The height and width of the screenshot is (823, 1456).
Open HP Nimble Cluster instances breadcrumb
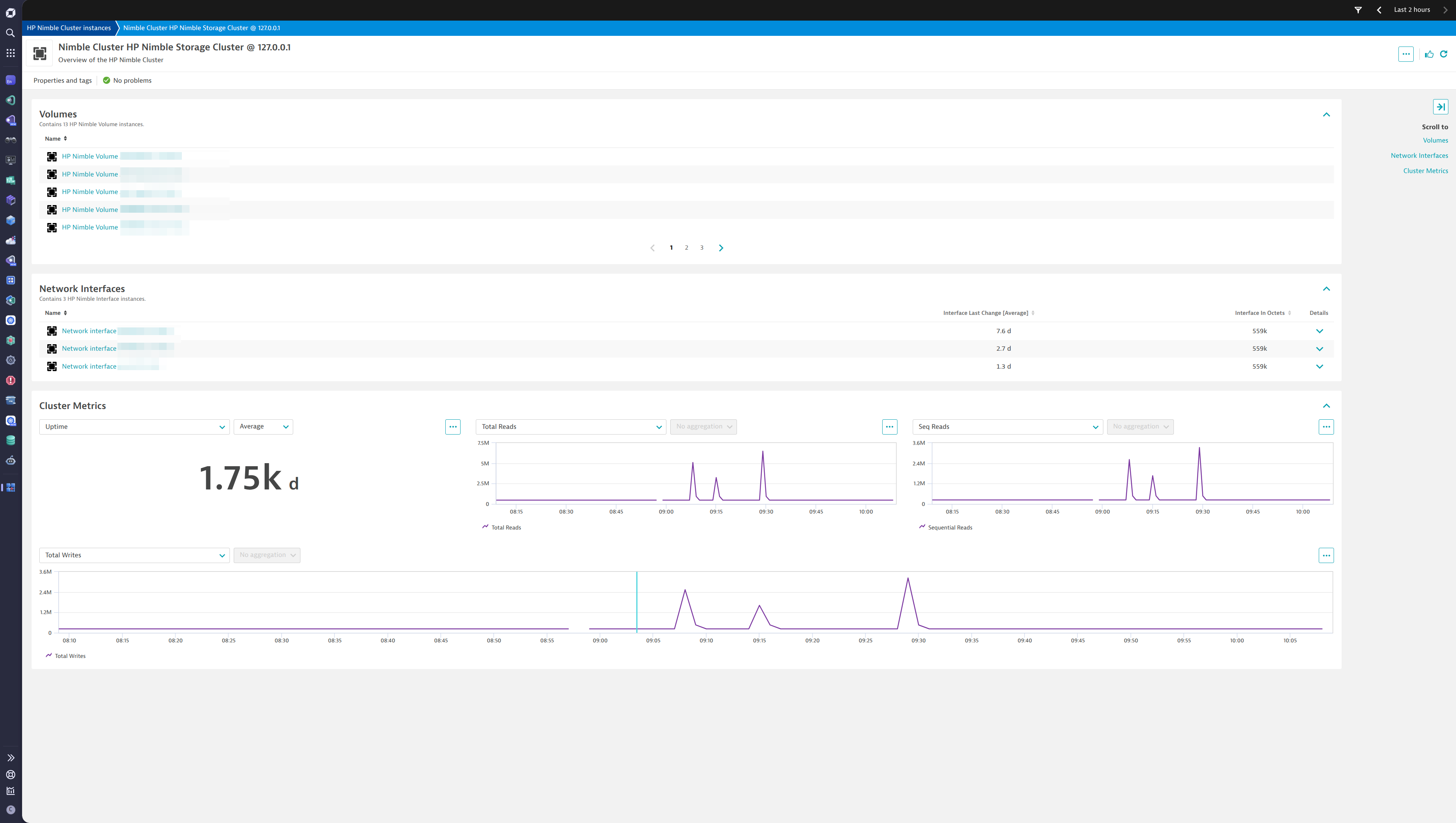click(x=68, y=27)
